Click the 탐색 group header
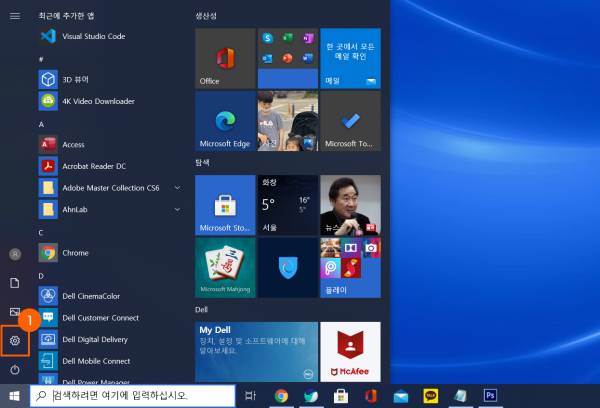Viewport: 600px width, 408px height. tap(202, 163)
